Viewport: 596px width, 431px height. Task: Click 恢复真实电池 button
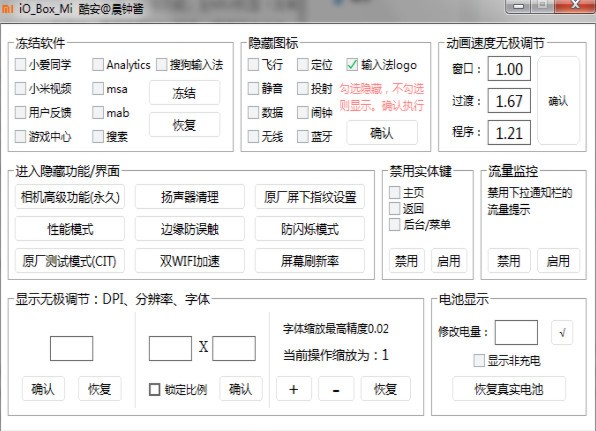click(509, 389)
